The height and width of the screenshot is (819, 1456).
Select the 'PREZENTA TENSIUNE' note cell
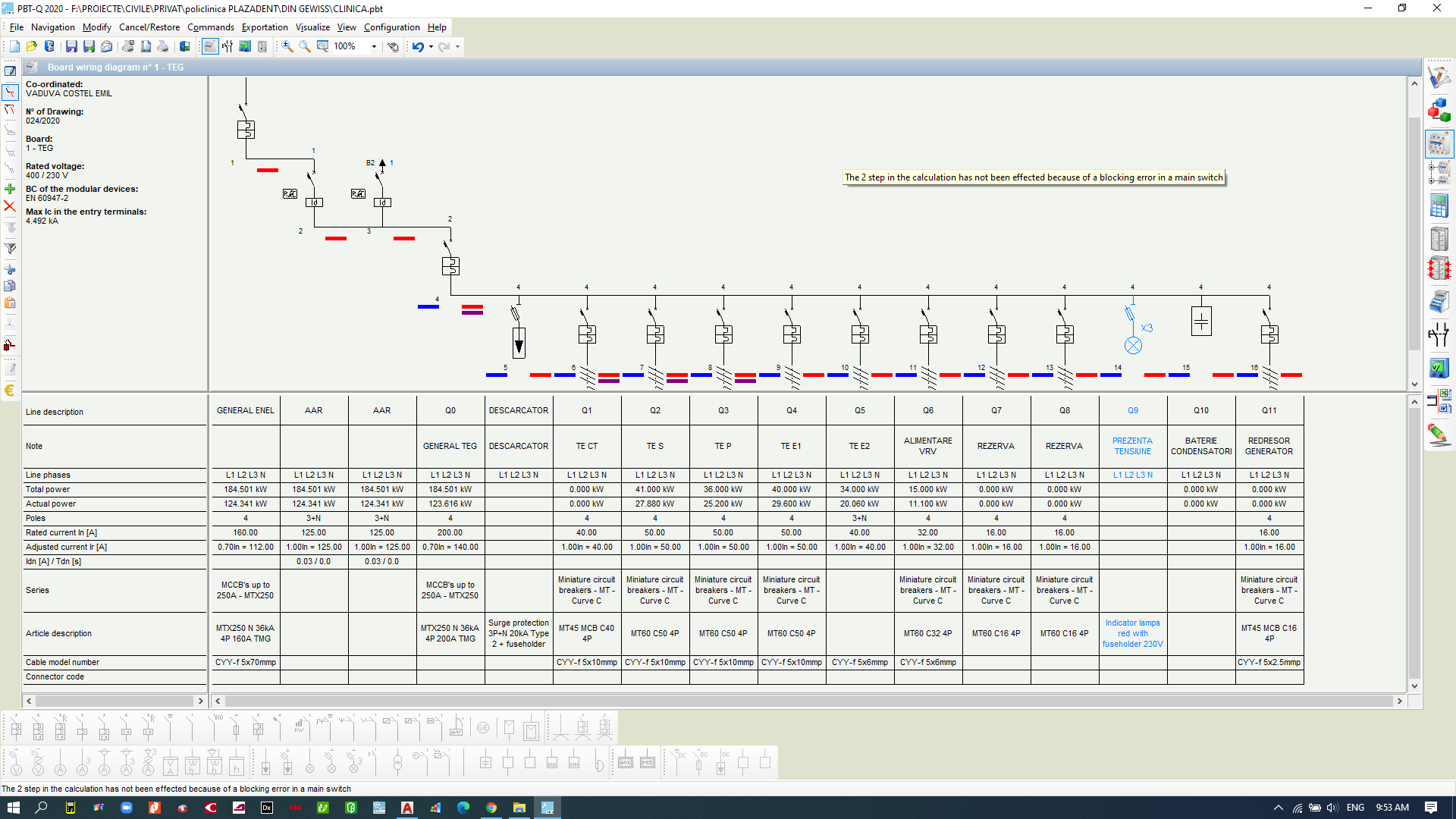point(1133,446)
